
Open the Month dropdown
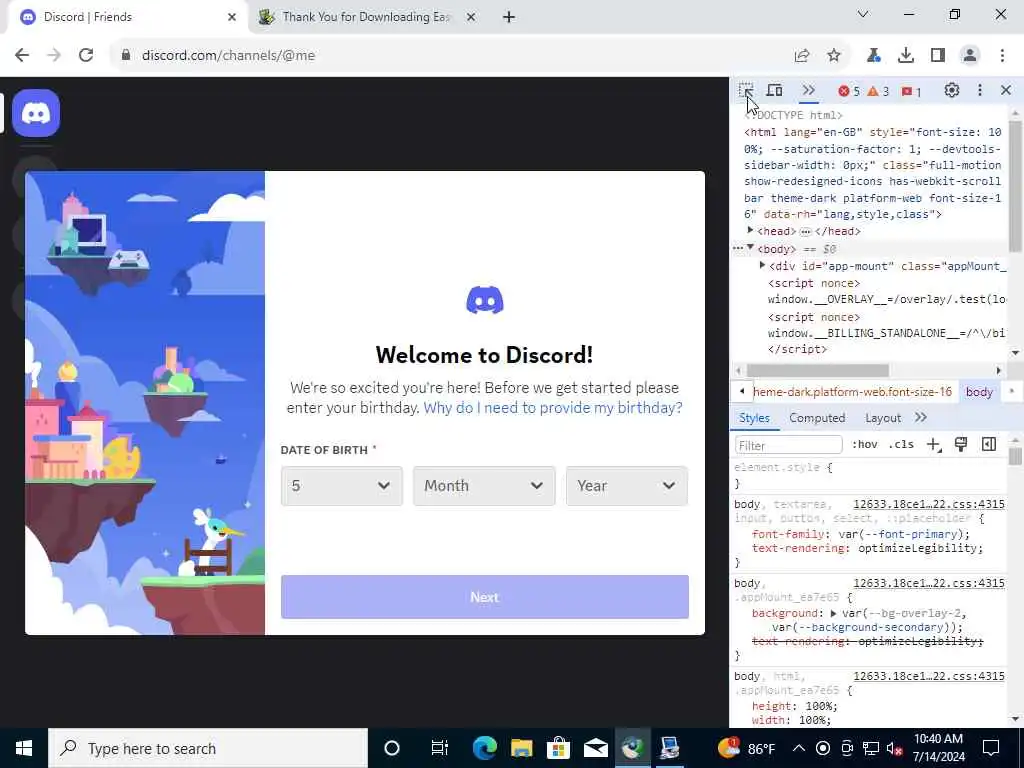(x=484, y=486)
